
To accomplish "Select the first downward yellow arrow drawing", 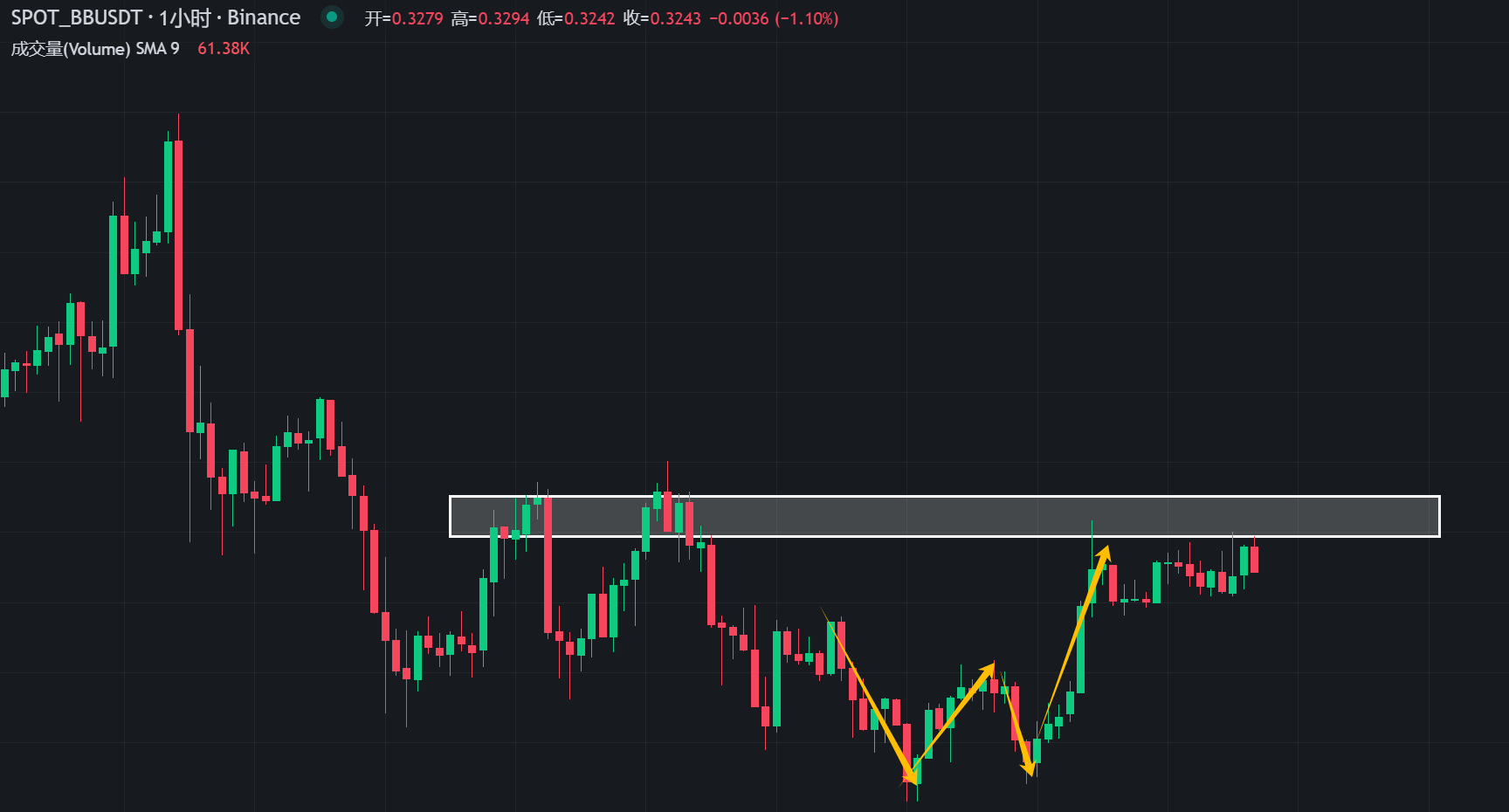I will tap(870, 695).
